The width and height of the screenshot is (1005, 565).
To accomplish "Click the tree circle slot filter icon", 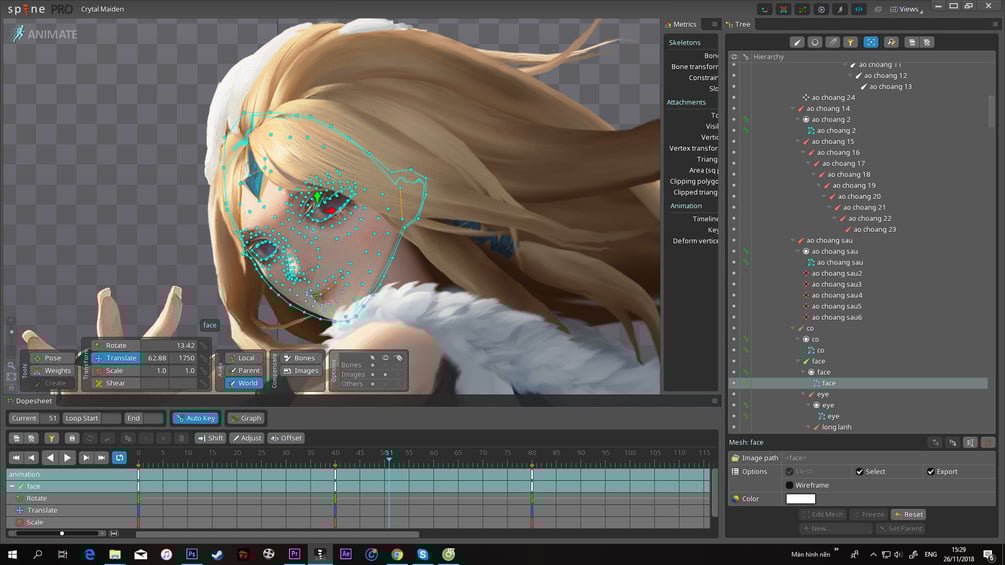I will coord(815,42).
